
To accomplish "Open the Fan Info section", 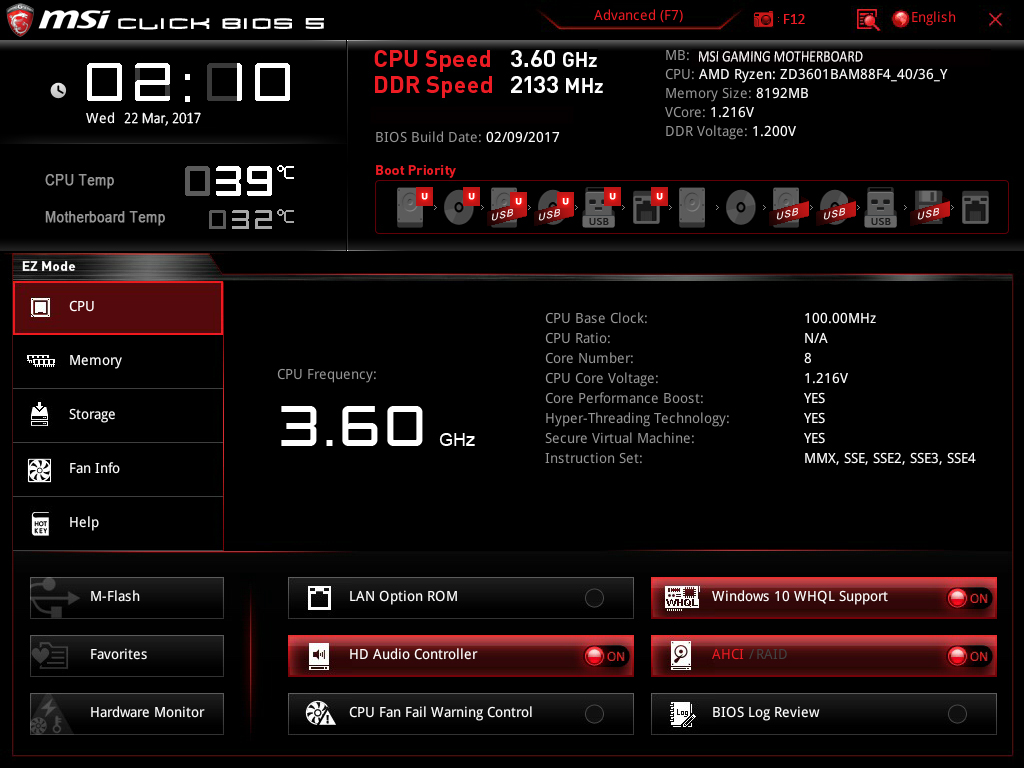I will click(118, 470).
